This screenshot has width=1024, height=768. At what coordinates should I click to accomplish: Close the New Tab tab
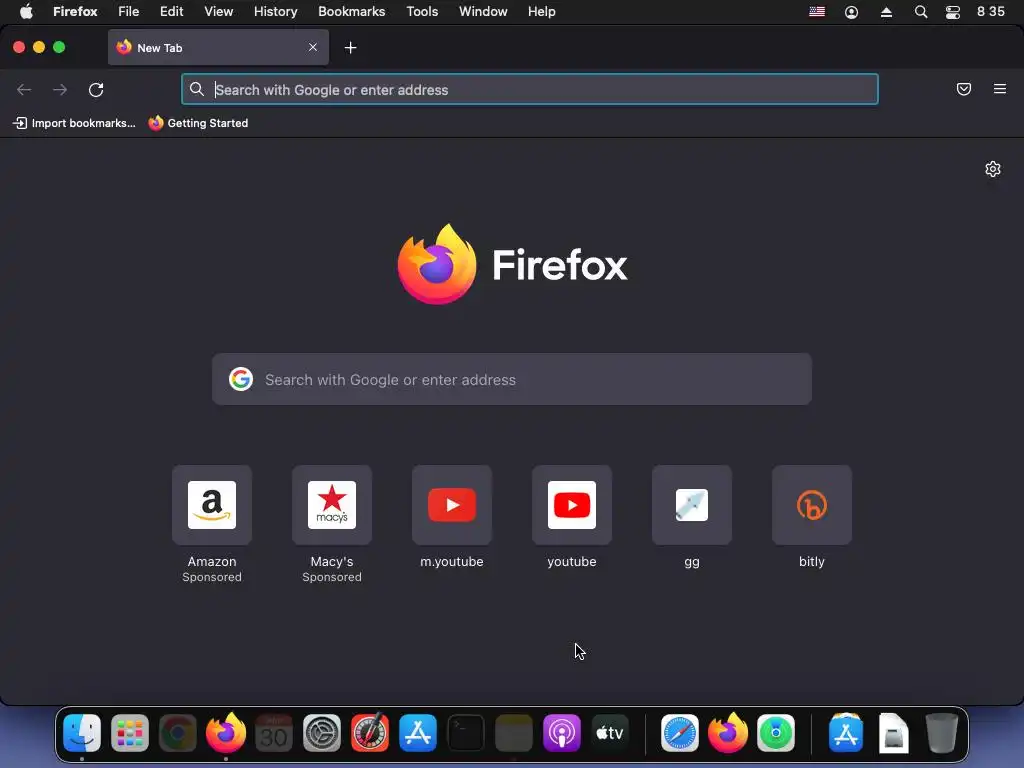click(x=313, y=47)
